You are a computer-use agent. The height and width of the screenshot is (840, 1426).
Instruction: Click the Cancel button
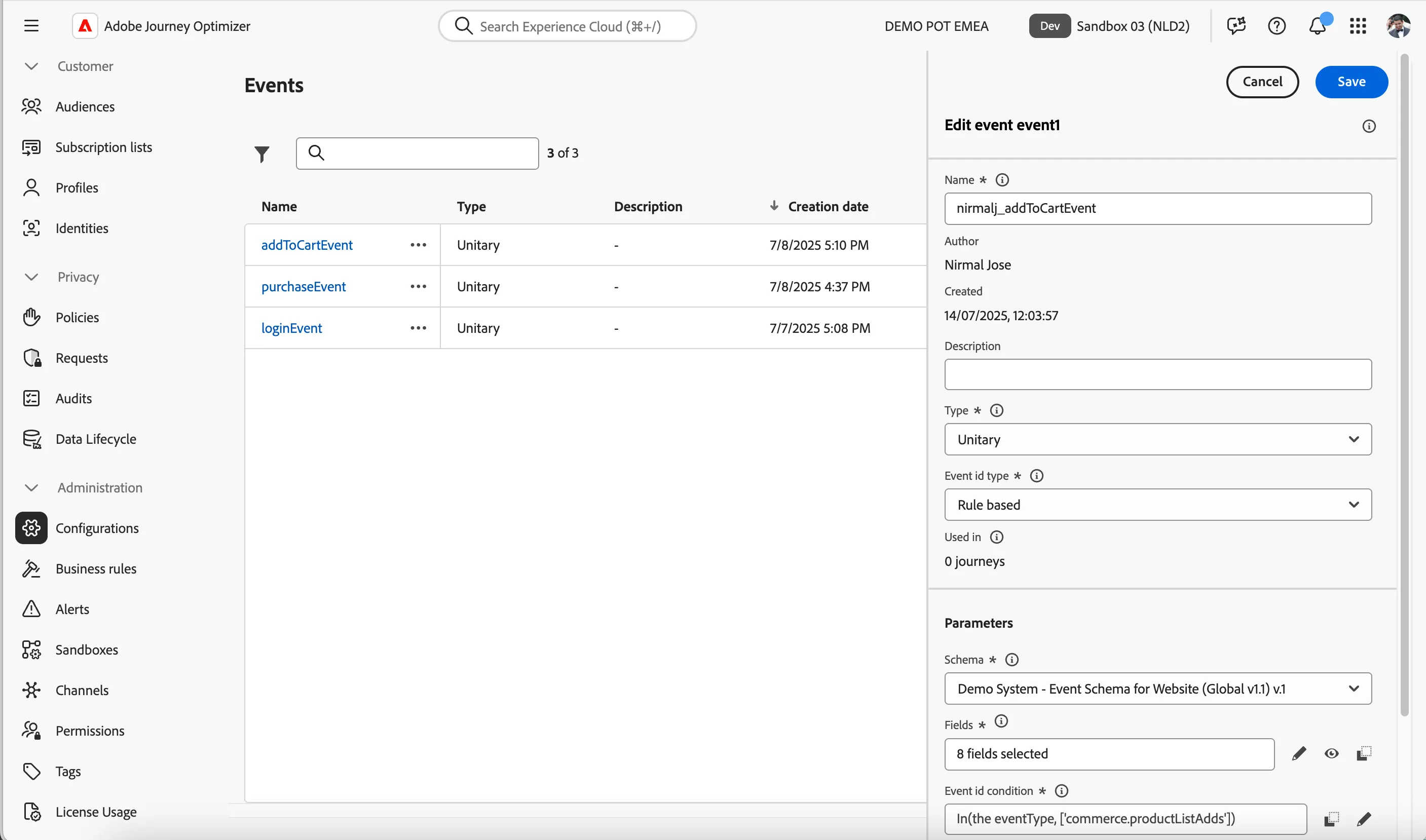point(1262,82)
